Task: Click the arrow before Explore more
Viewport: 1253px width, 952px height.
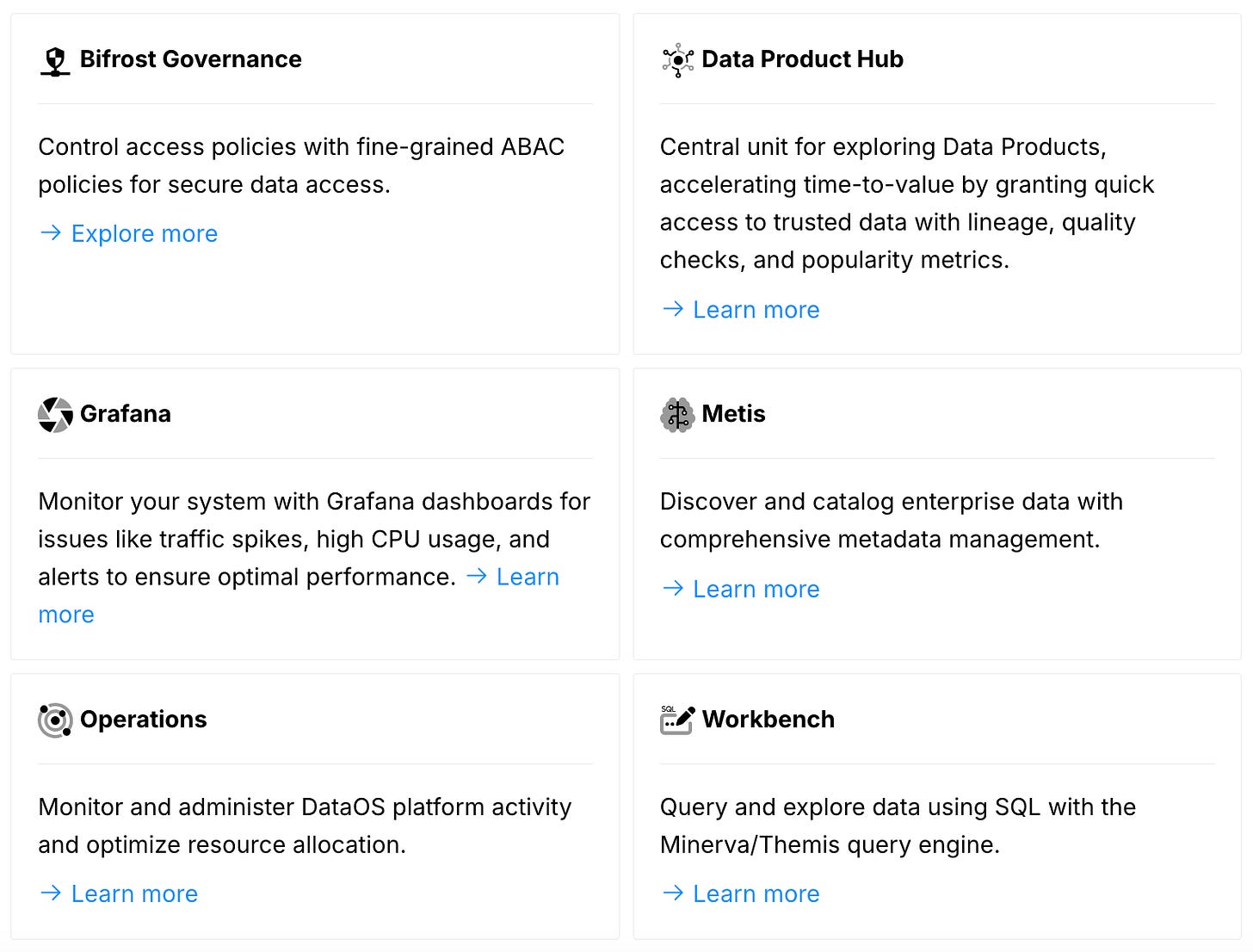Action: tap(51, 232)
